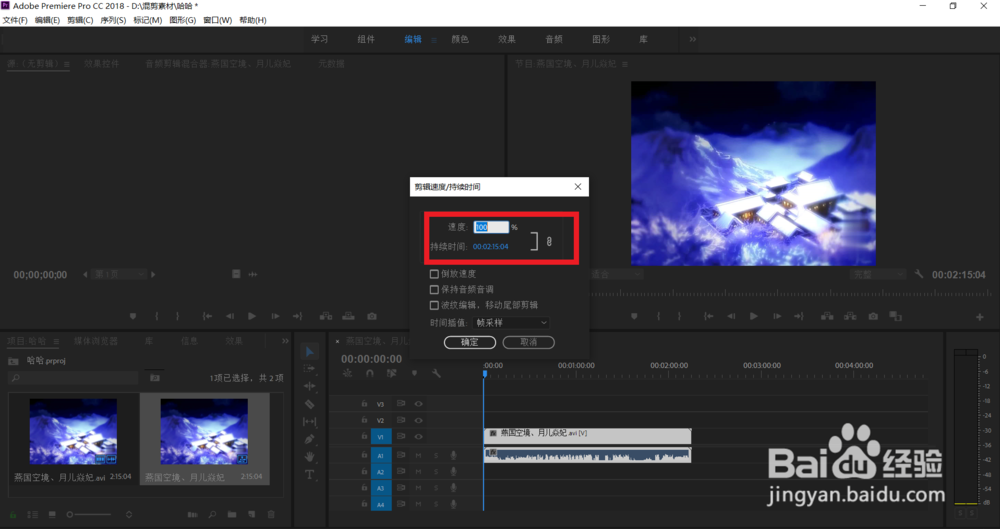1000x529 pixels.
Task: Click the timeline Add Marker icon
Action: (415, 373)
